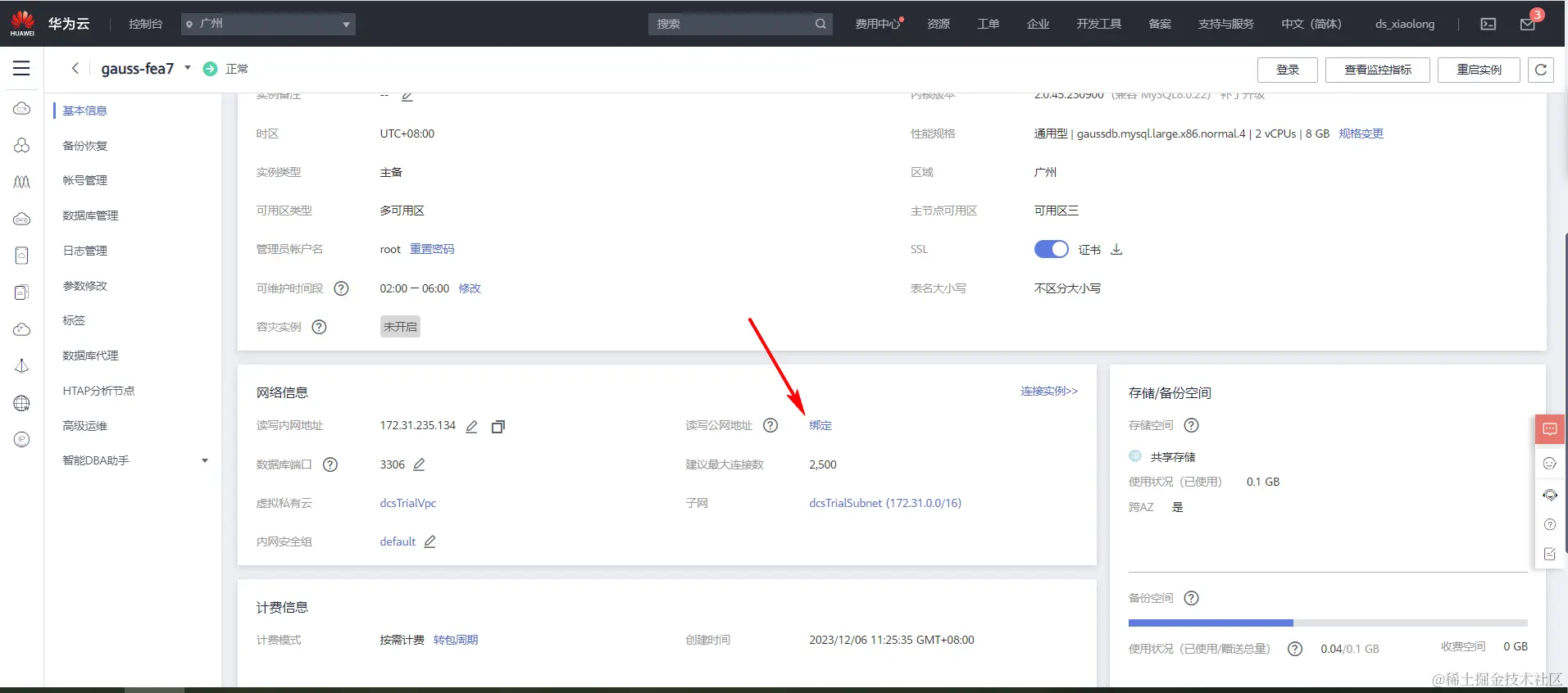Show help for the maintenance window
Screen dimensions: 1568x693
342,288
